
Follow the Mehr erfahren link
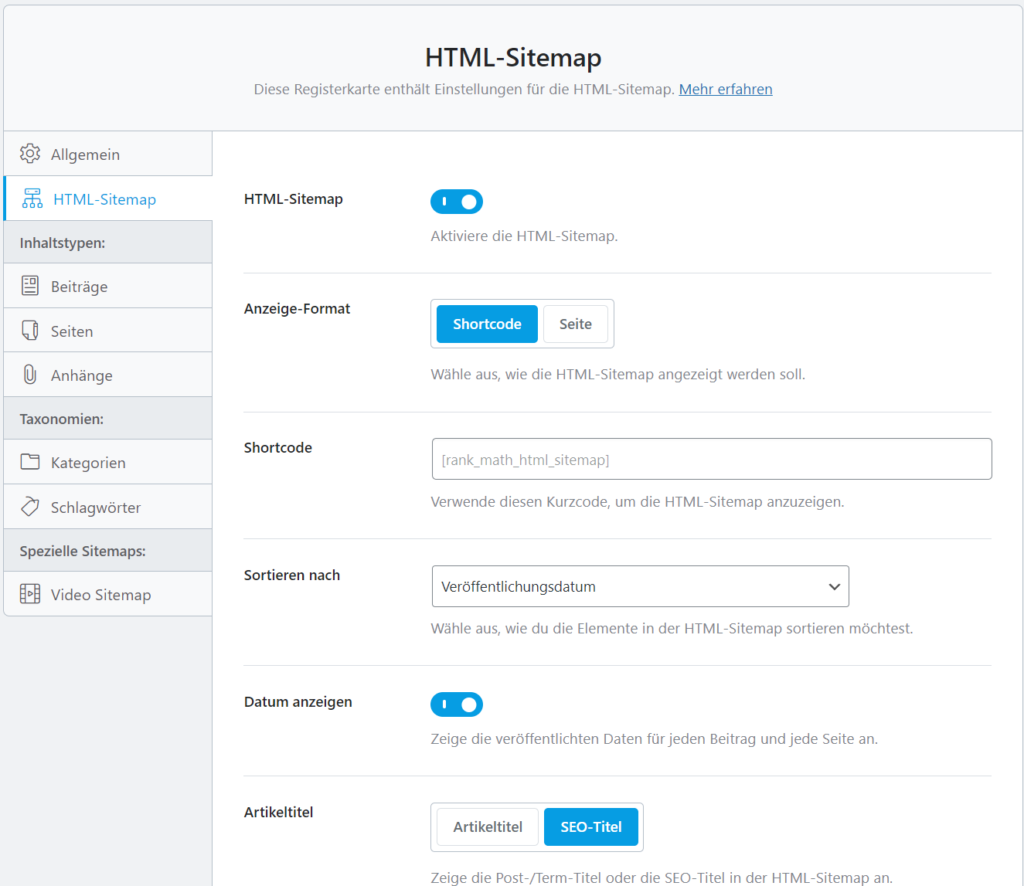725,89
